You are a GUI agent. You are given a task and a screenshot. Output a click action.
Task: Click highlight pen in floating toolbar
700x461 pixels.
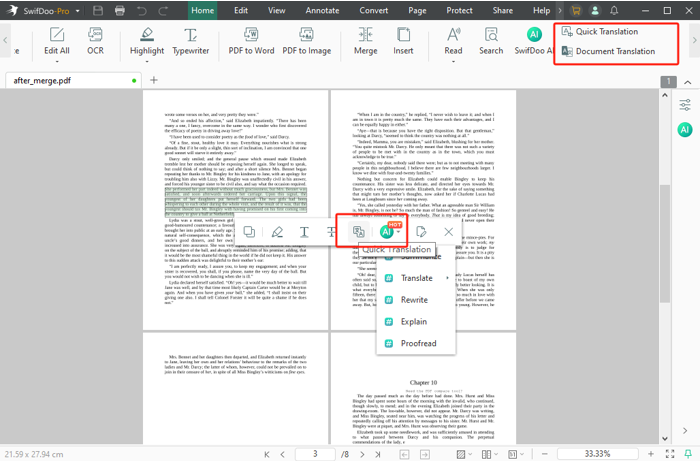coord(277,232)
